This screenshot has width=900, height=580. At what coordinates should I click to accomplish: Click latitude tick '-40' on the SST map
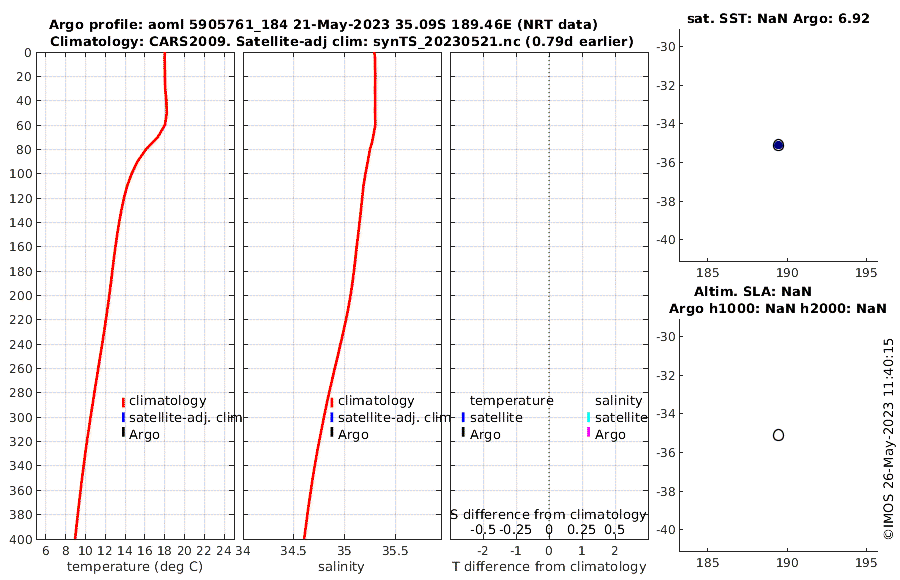(x=666, y=240)
